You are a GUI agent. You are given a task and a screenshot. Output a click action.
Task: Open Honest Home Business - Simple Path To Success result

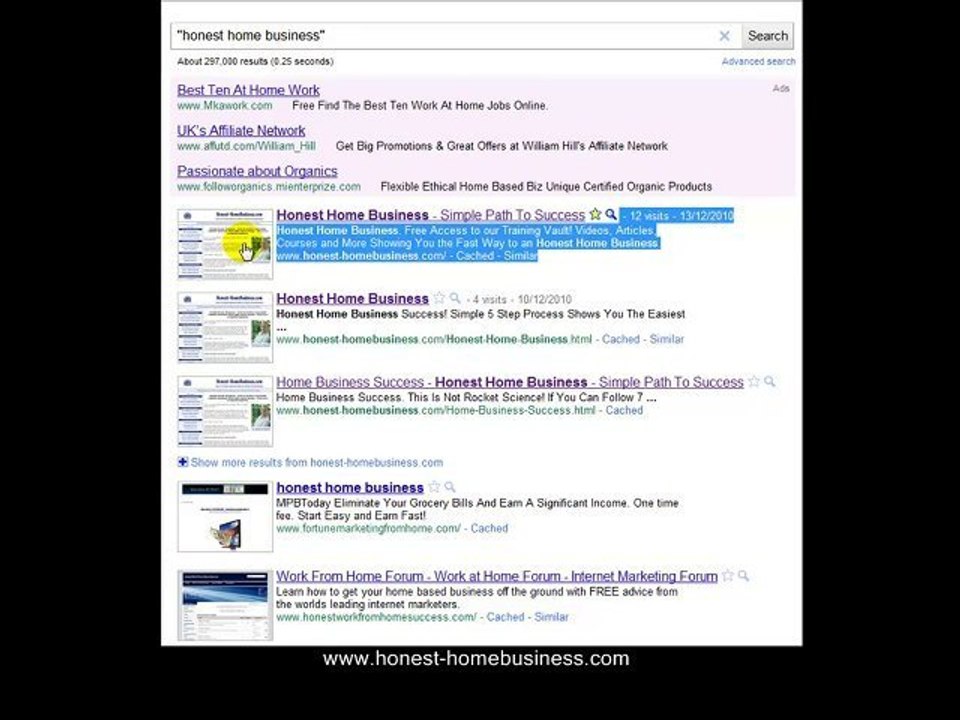click(430, 216)
